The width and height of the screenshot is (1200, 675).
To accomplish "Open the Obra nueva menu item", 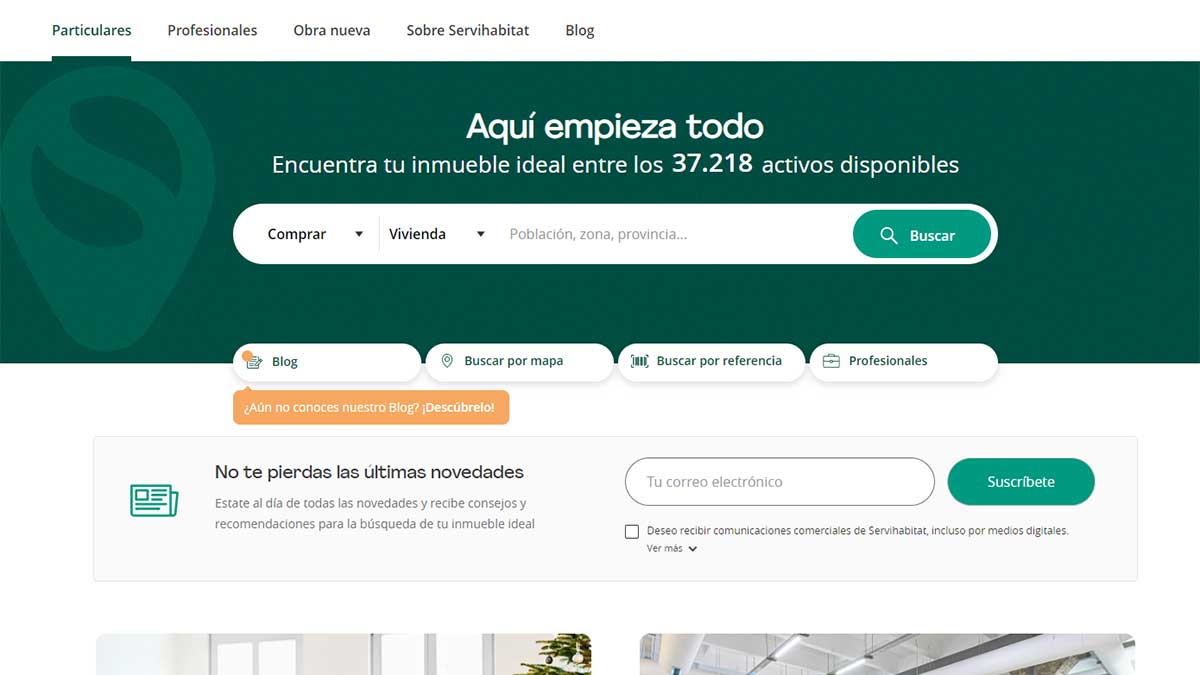I will 332,30.
